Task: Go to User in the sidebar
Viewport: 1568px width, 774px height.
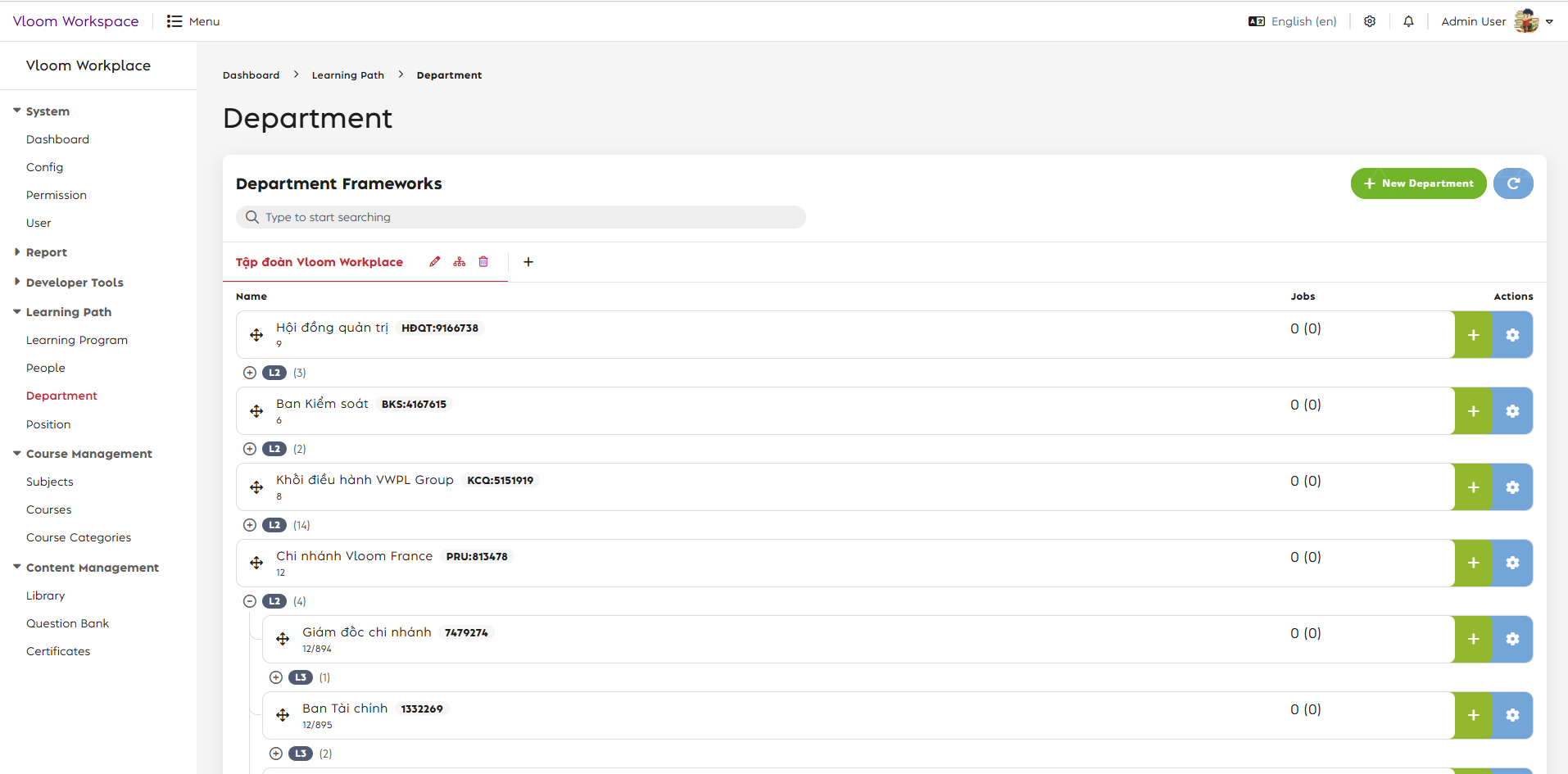Action: (39, 223)
